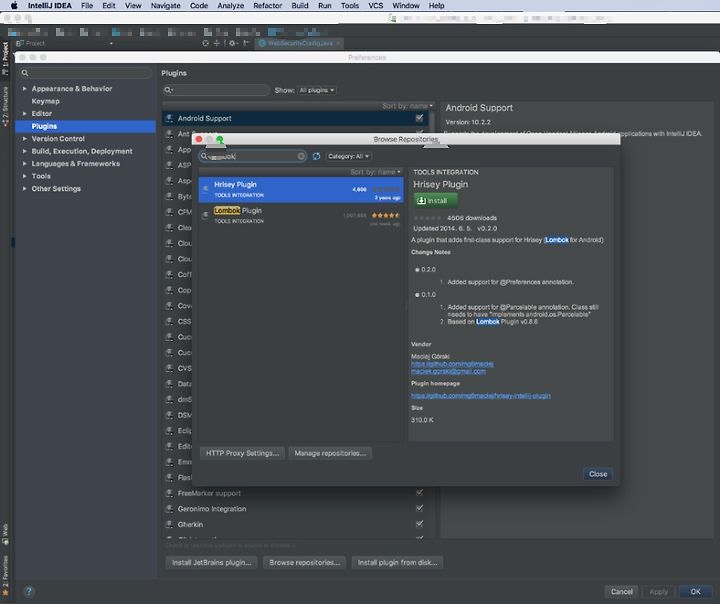The height and width of the screenshot is (604, 720).
Task: Click OK in Preferences
Action: click(696, 592)
